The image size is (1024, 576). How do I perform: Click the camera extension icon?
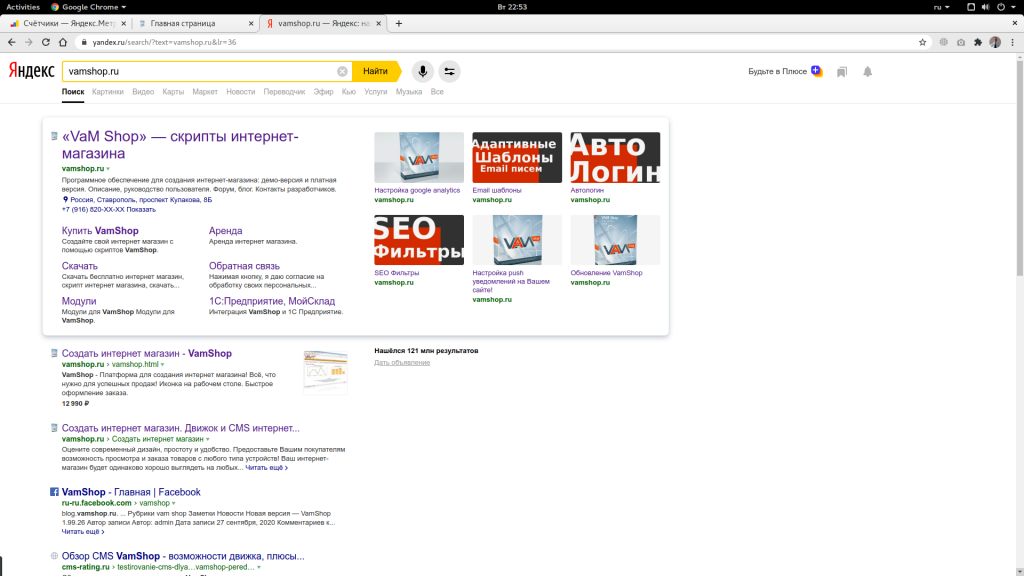point(961,42)
